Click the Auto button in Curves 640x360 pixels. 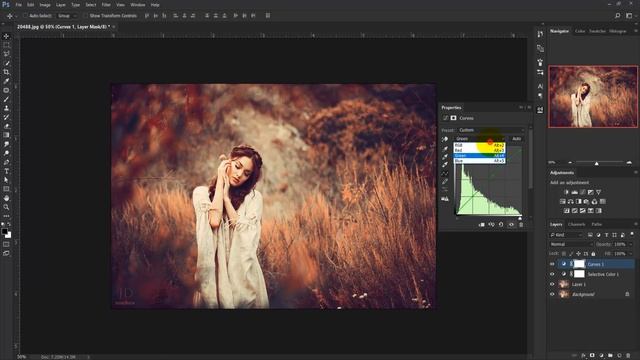(516, 139)
